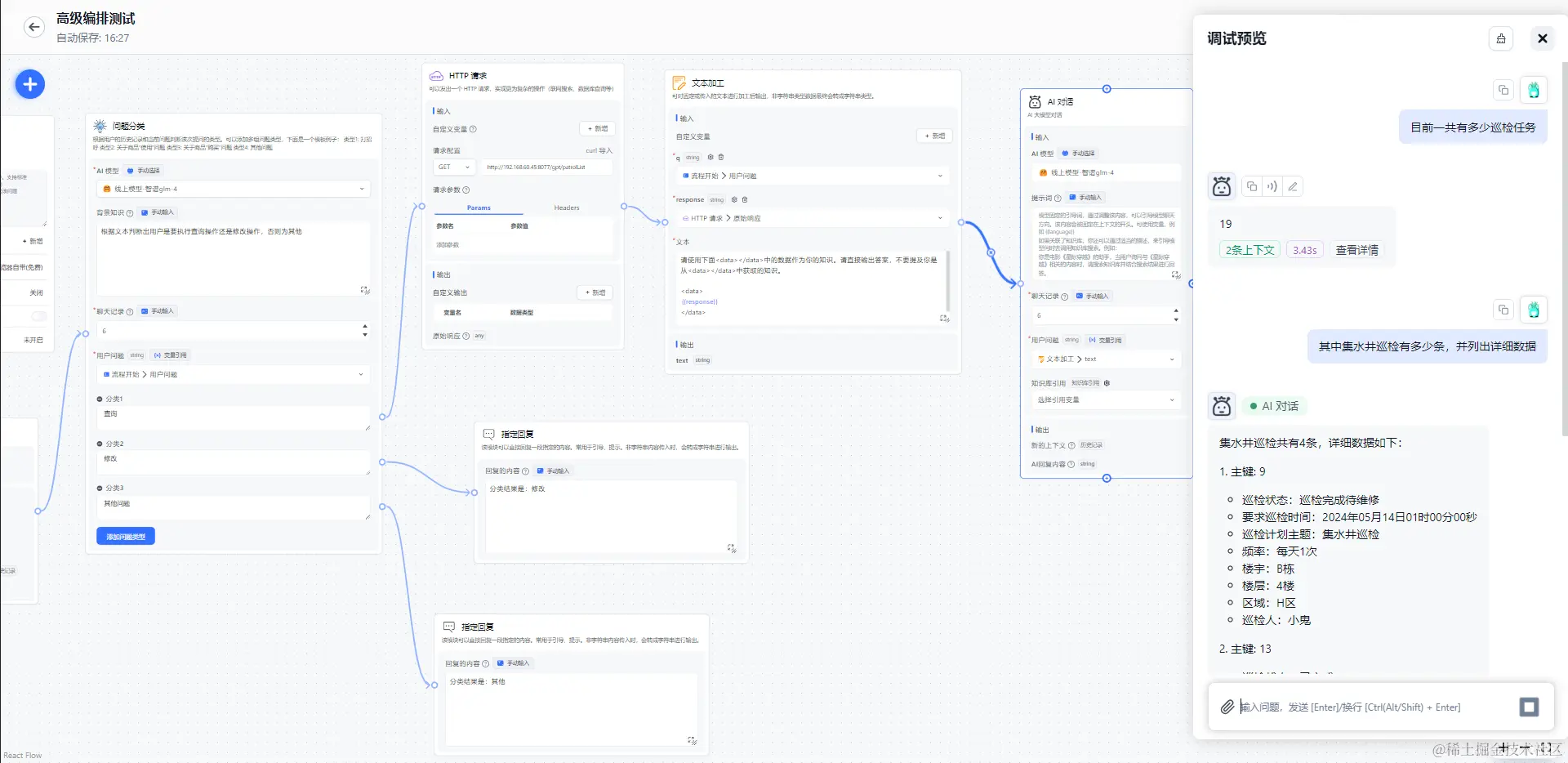Click the chat question input box
Screen dimensions: 1568x763
pyautogui.click(x=1376, y=707)
